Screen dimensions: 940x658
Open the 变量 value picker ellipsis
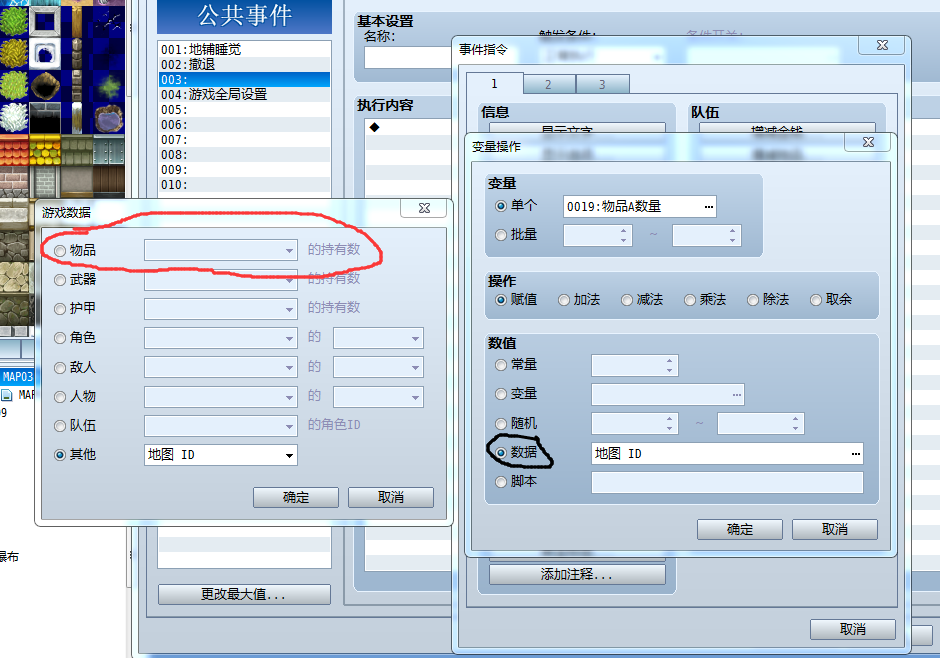[736, 395]
